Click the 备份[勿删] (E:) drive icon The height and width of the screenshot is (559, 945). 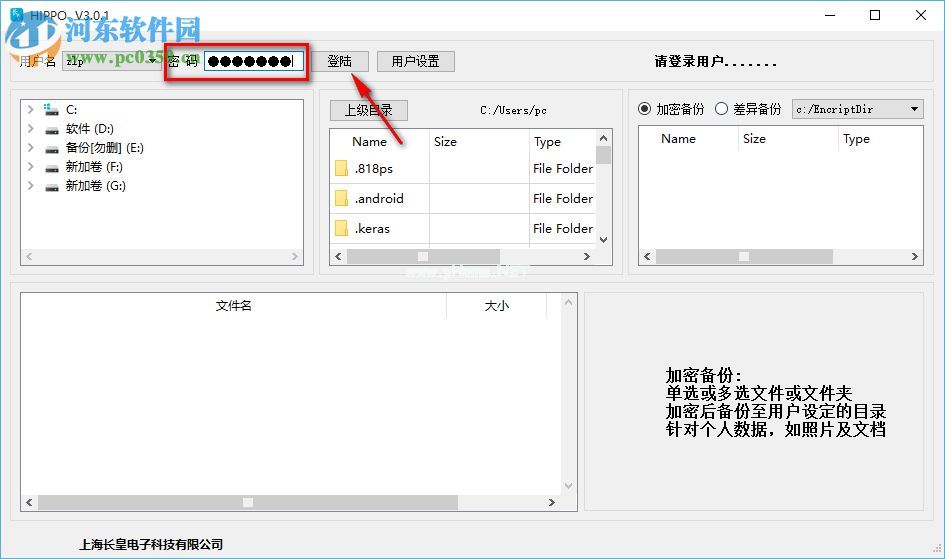52,149
